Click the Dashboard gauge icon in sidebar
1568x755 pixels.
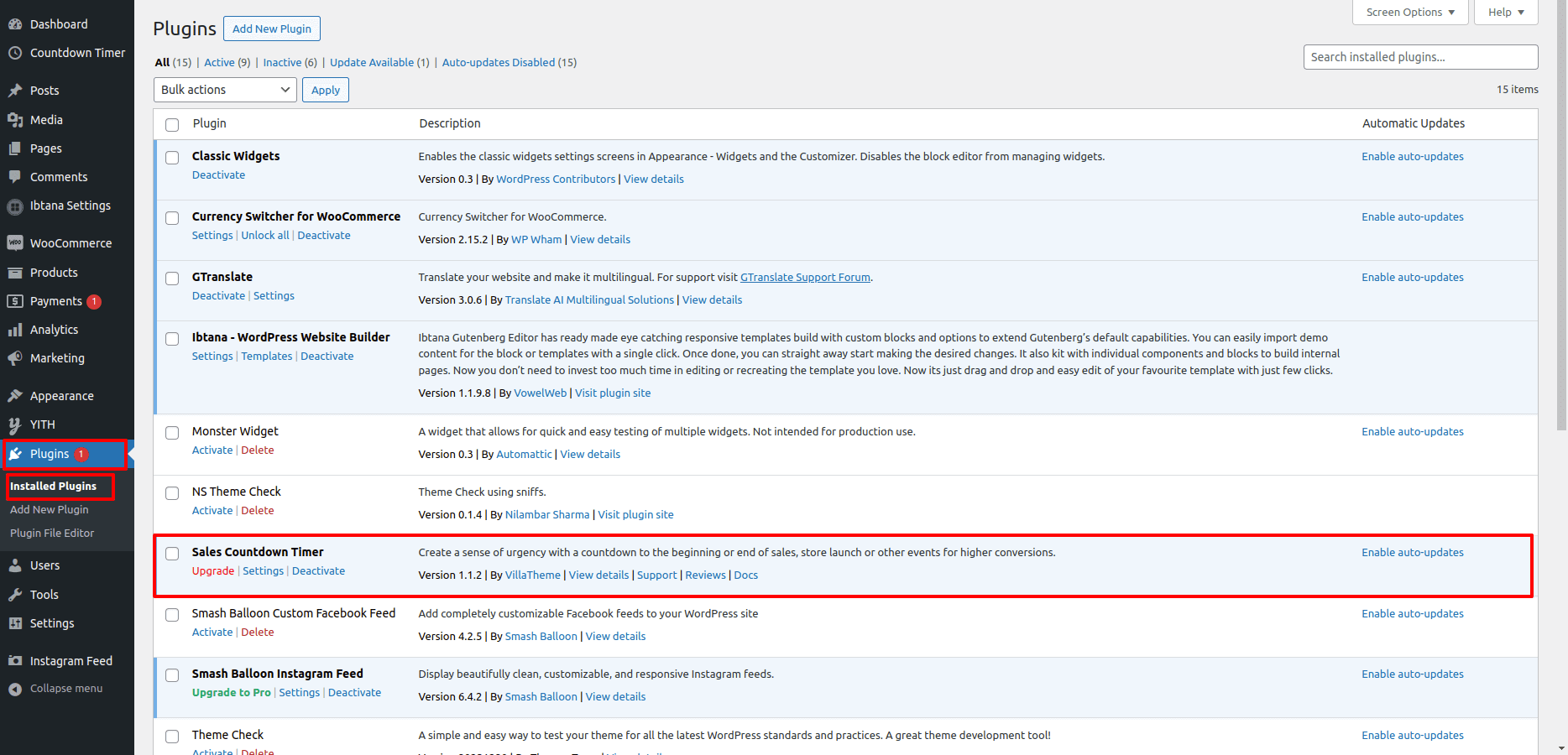click(x=15, y=24)
